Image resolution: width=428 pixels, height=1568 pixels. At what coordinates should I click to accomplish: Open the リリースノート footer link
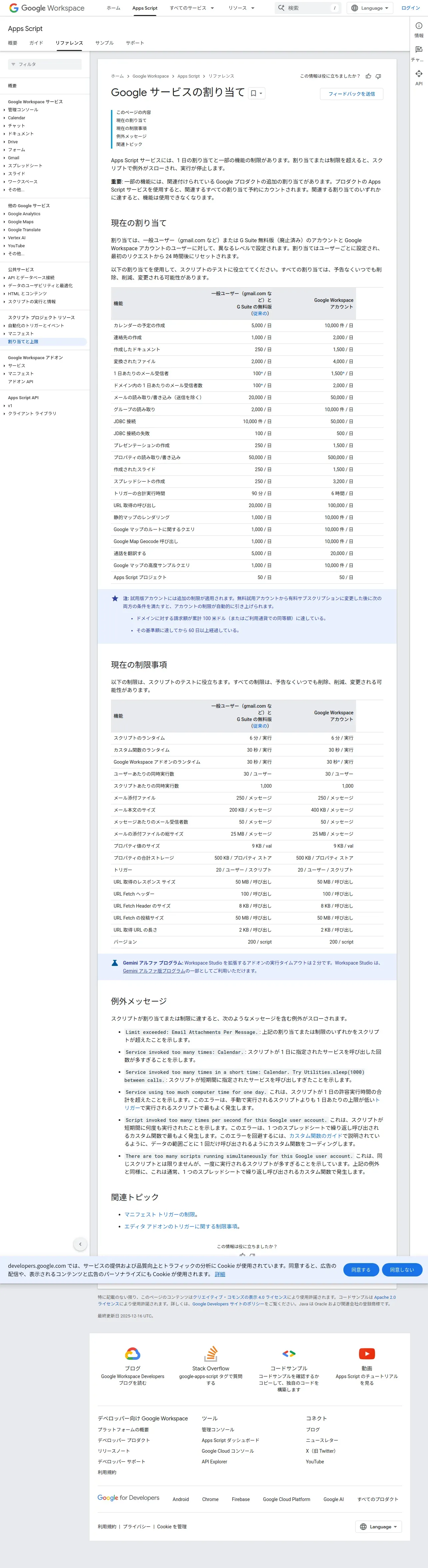(x=114, y=1451)
